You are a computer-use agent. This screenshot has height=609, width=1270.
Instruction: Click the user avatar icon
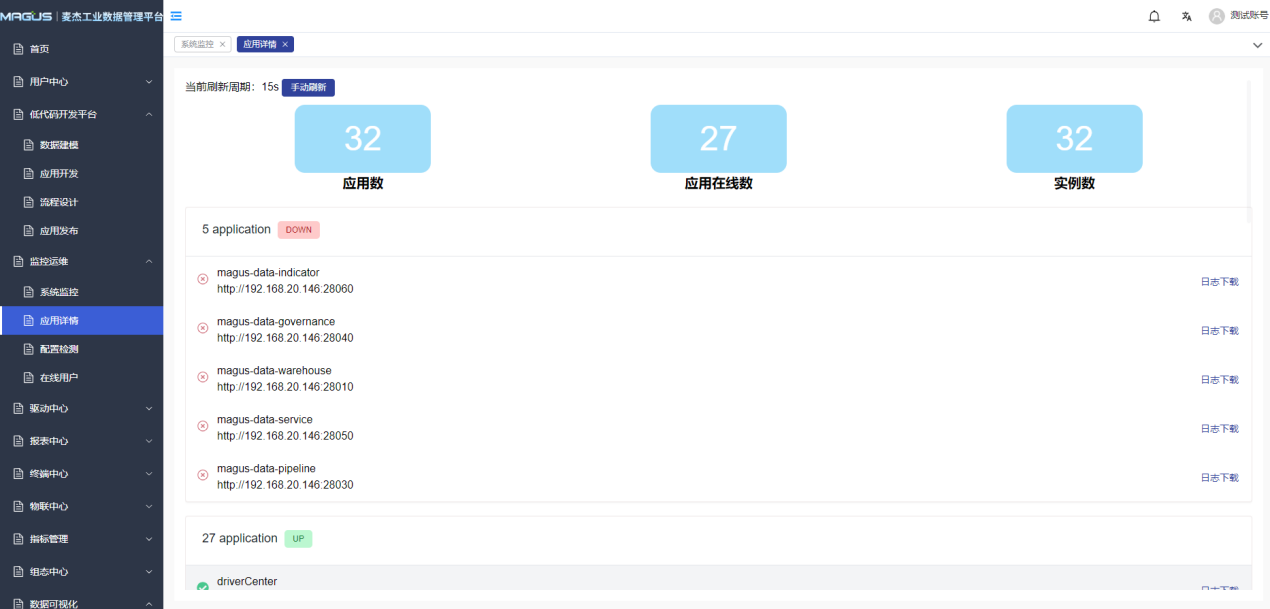(1216, 16)
